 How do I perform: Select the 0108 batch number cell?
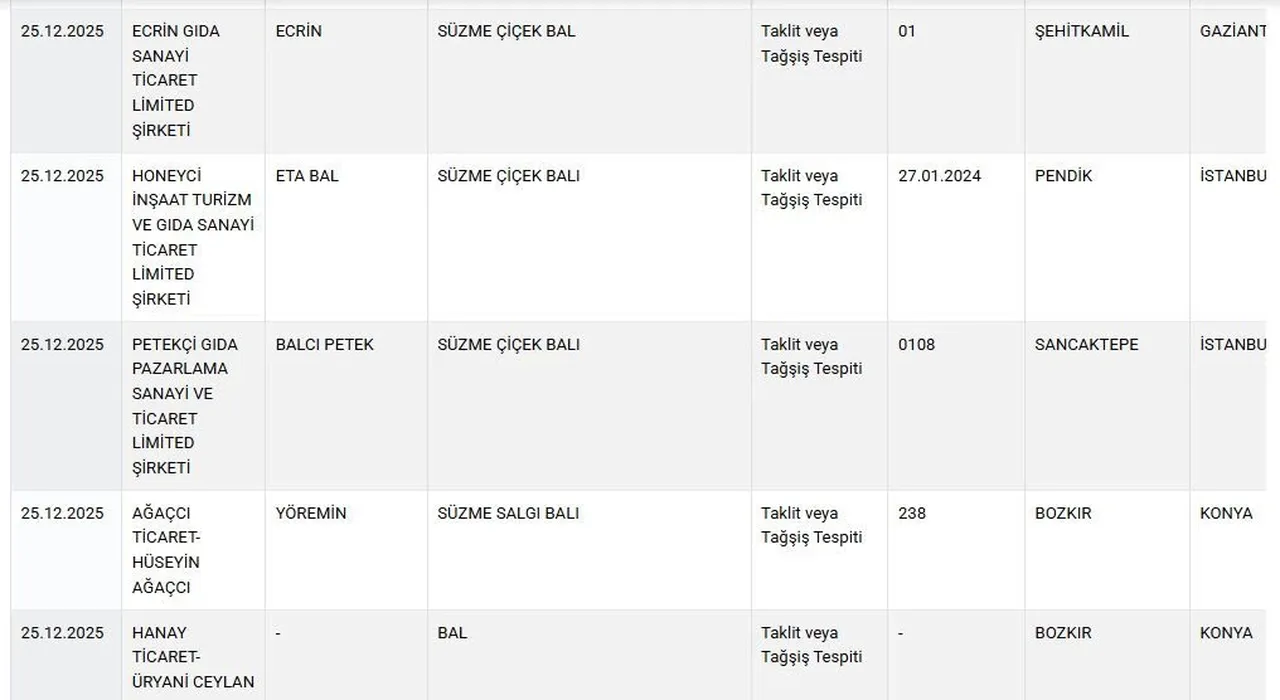[x=916, y=345]
